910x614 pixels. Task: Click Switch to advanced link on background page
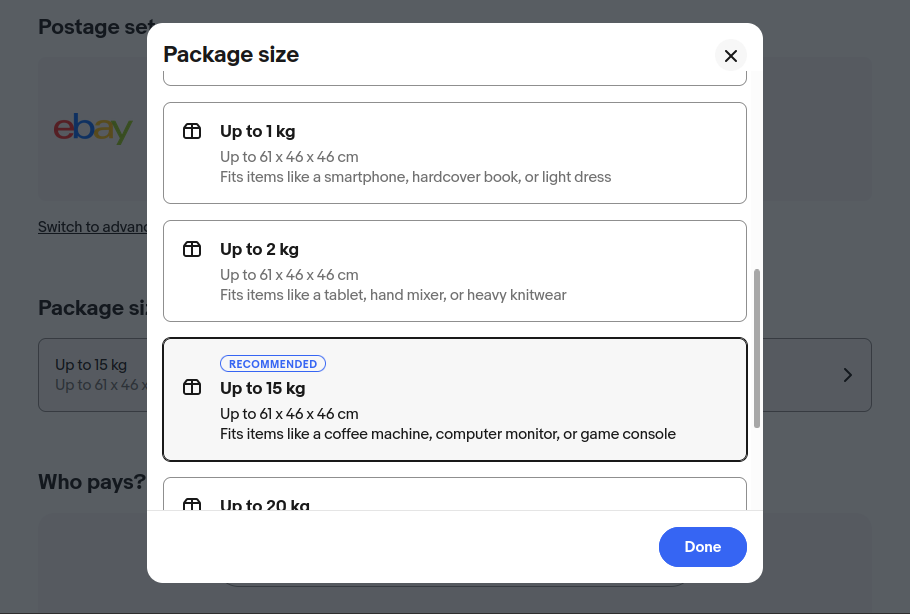(92, 227)
